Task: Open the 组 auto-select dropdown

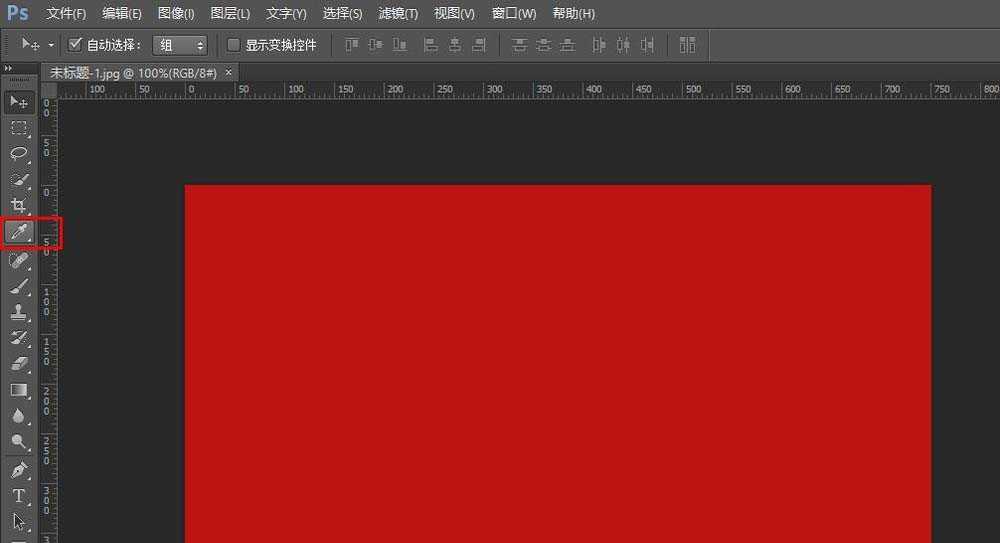Action: [180, 45]
